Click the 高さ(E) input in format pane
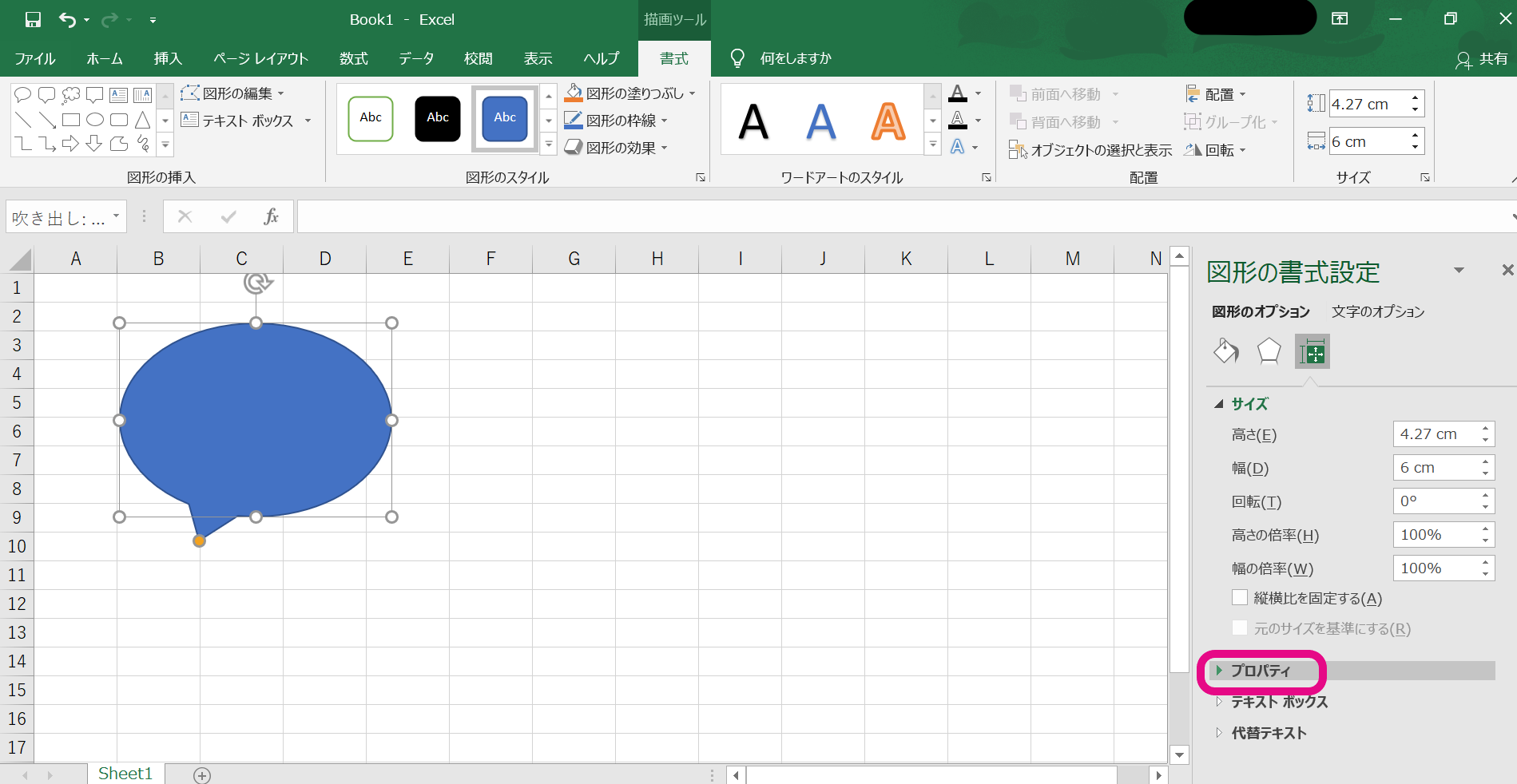 click(x=1436, y=434)
